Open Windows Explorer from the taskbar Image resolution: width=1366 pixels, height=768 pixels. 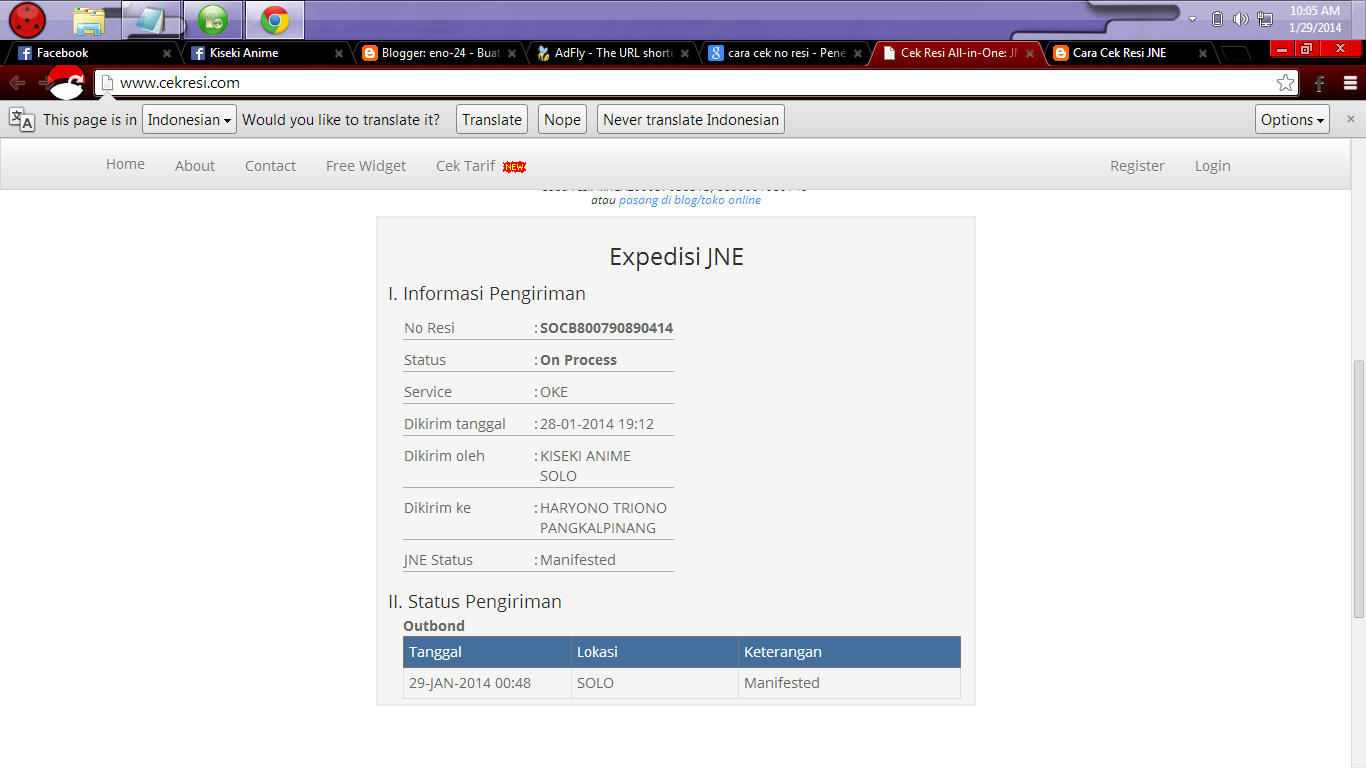(89, 20)
